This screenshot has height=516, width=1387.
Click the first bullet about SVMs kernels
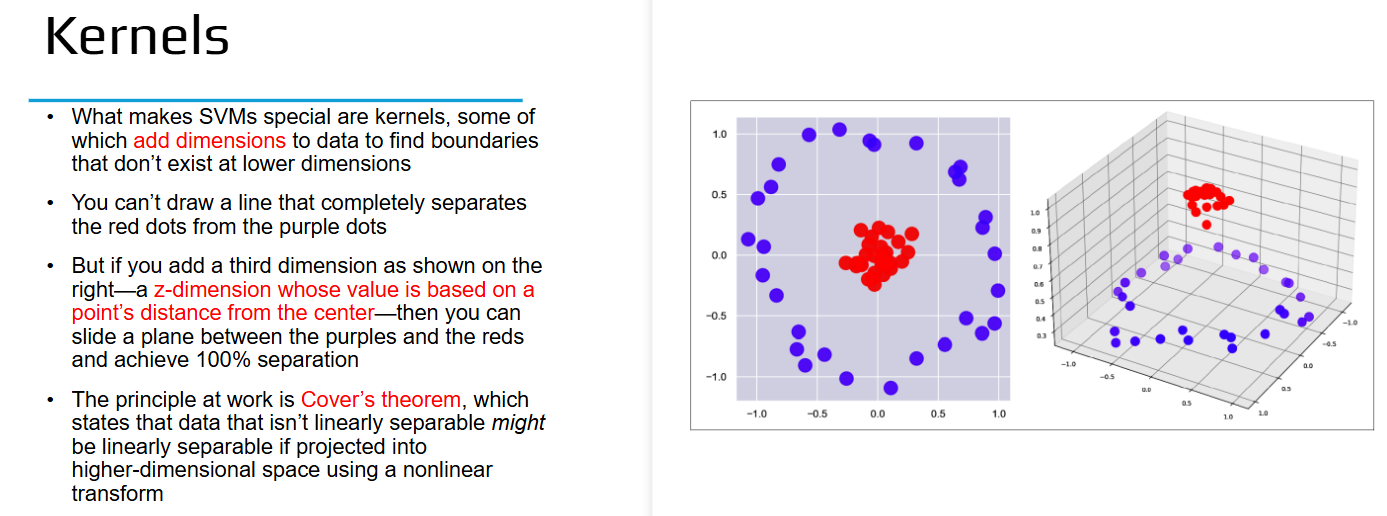(304, 140)
